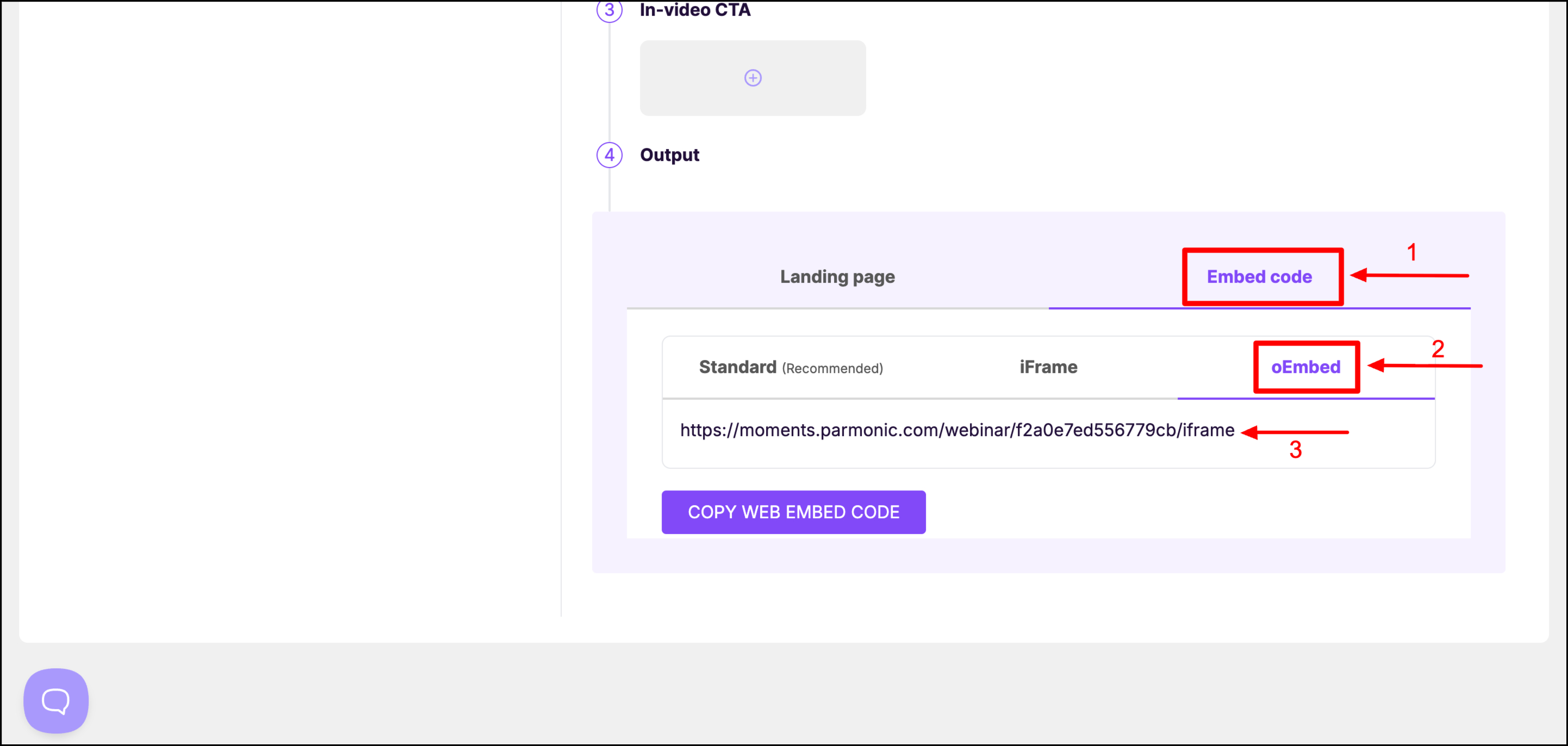This screenshot has width=1568, height=746.
Task: Click the Output section heading
Action: 669,154
